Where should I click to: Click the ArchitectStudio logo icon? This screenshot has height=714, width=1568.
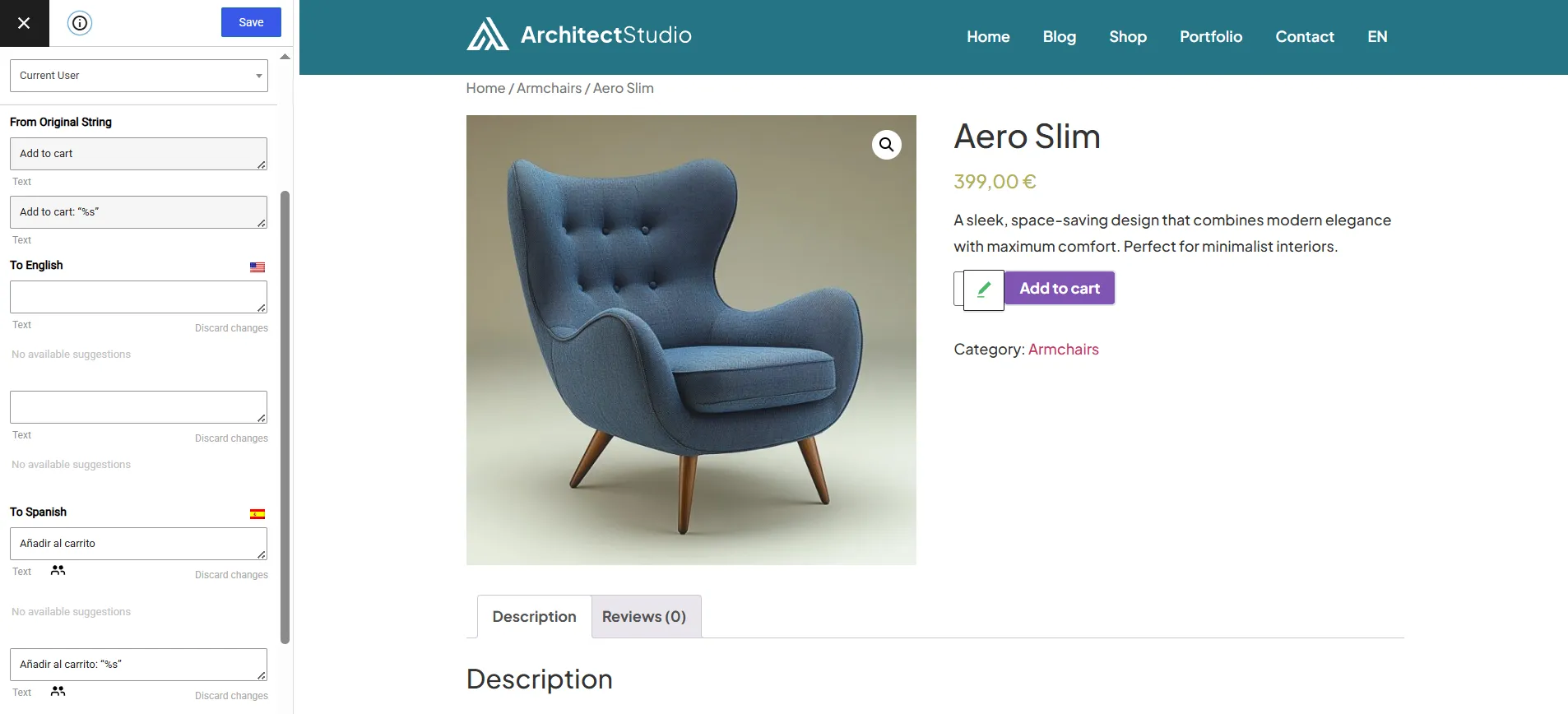(x=488, y=35)
